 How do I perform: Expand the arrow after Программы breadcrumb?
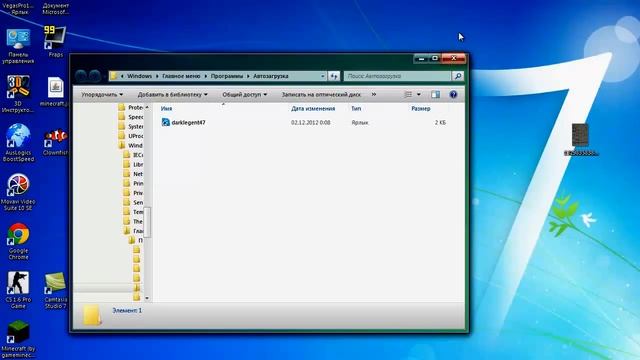click(x=248, y=76)
